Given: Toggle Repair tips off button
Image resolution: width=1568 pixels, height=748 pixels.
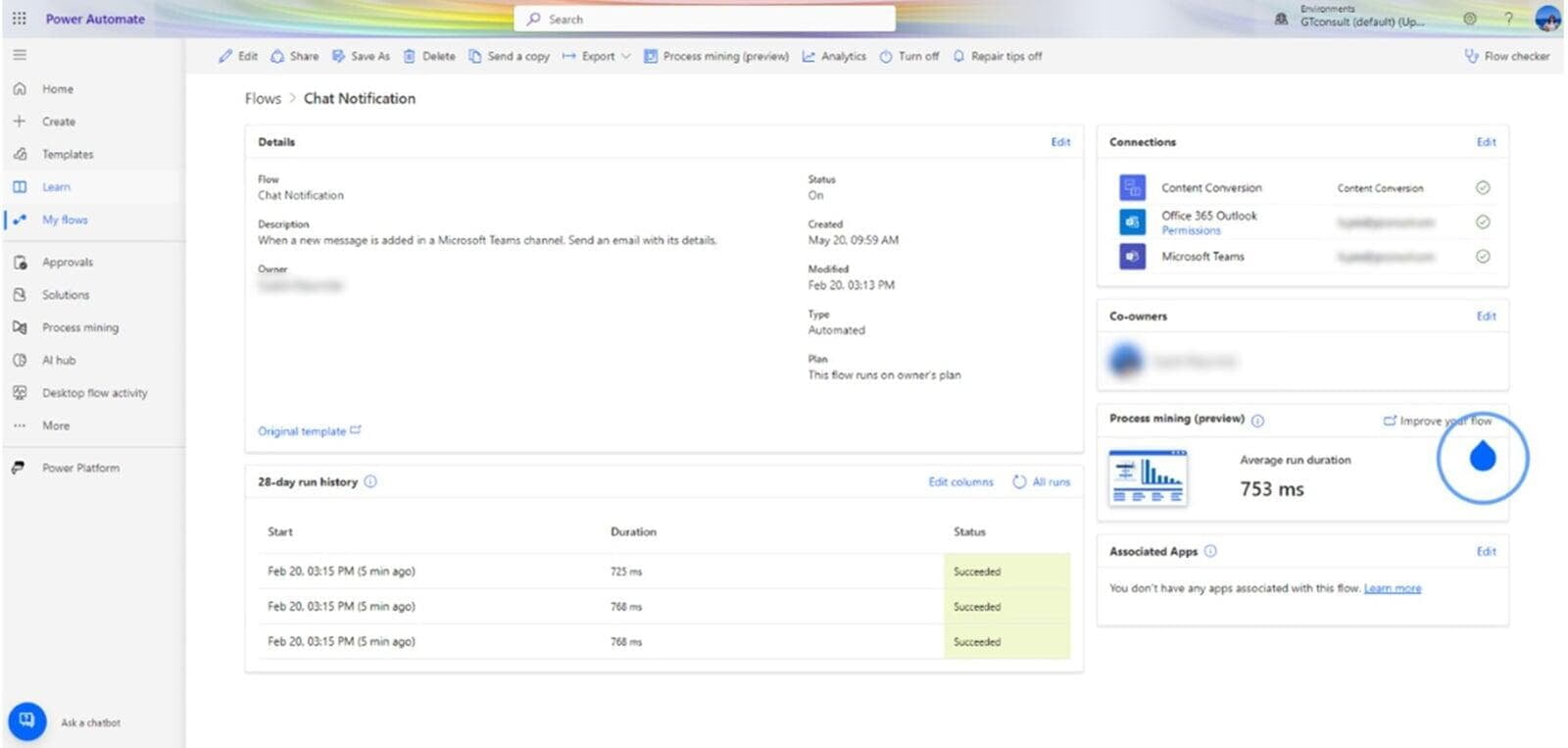Looking at the screenshot, I should (x=997, y=56).
